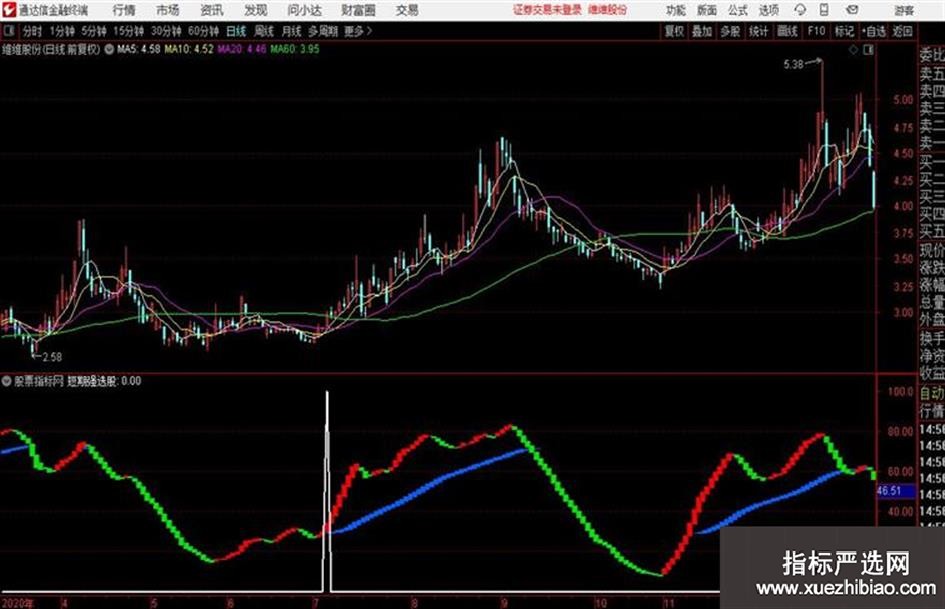The image size is (945, 609).
Task: Switch to the 分时 period tab
Action: (33, 31)
